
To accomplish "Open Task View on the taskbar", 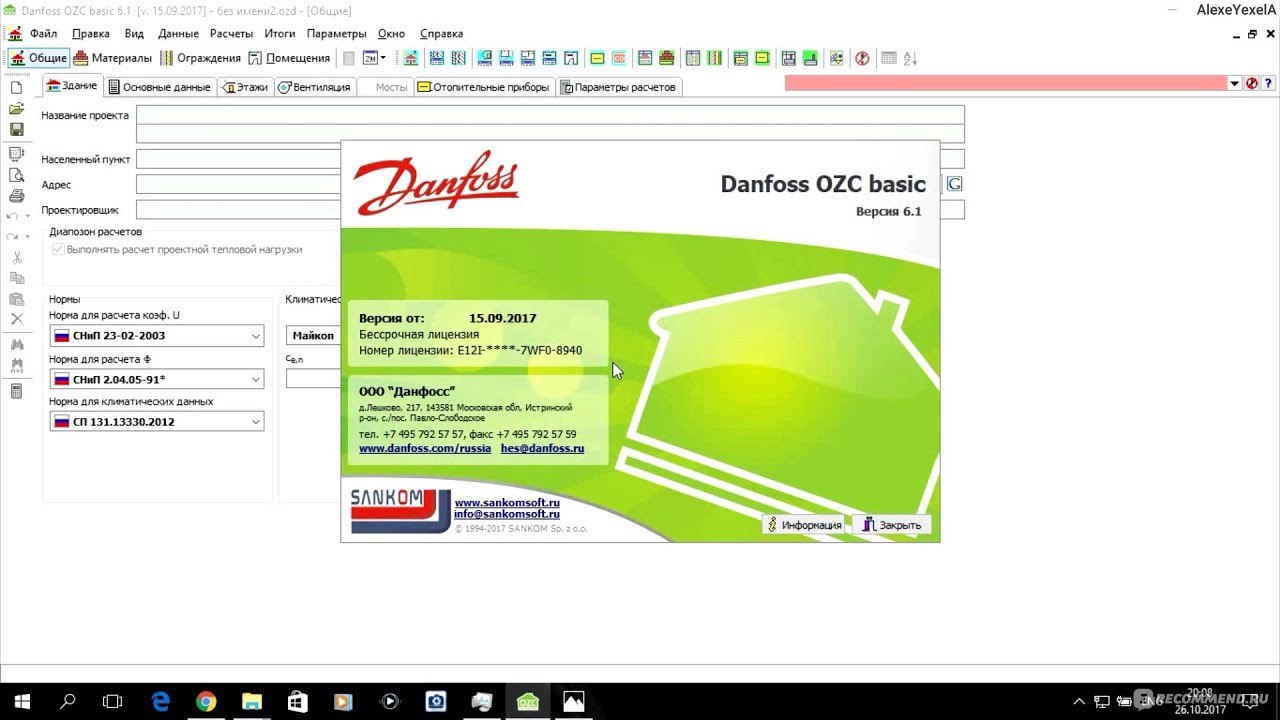I will (113, 702).
